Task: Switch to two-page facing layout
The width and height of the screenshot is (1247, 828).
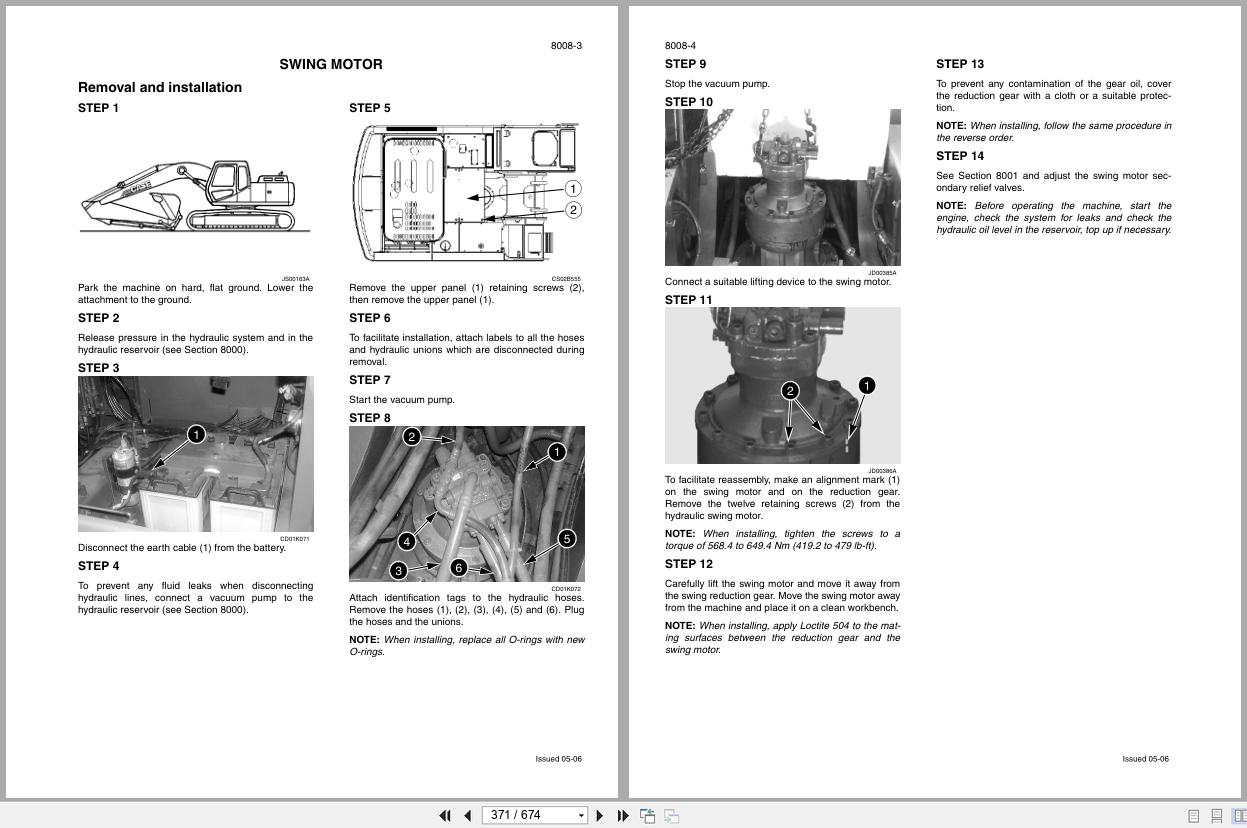Action: [1239, 816]
